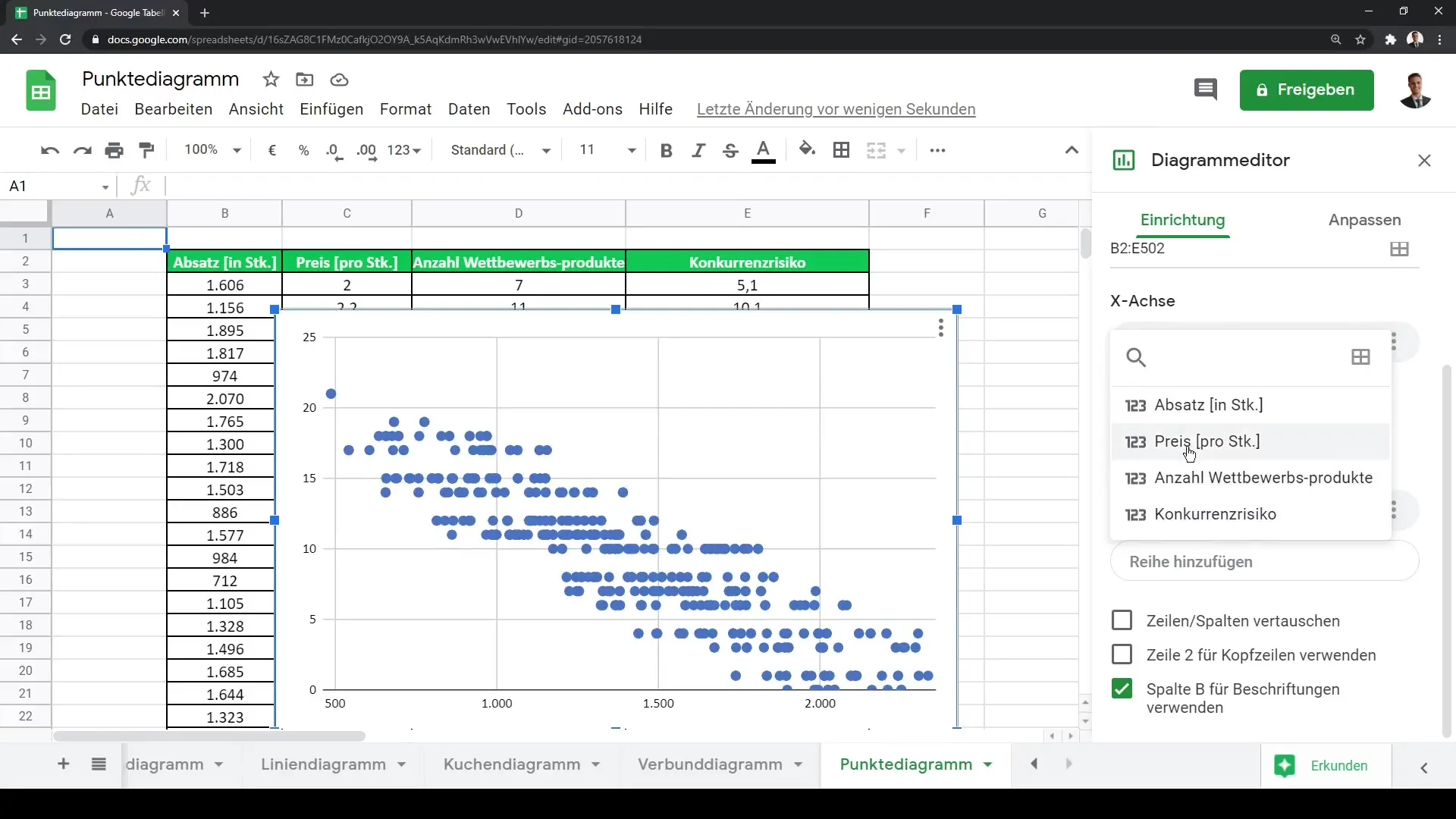Click the strikethrough formatting icon

731,150
